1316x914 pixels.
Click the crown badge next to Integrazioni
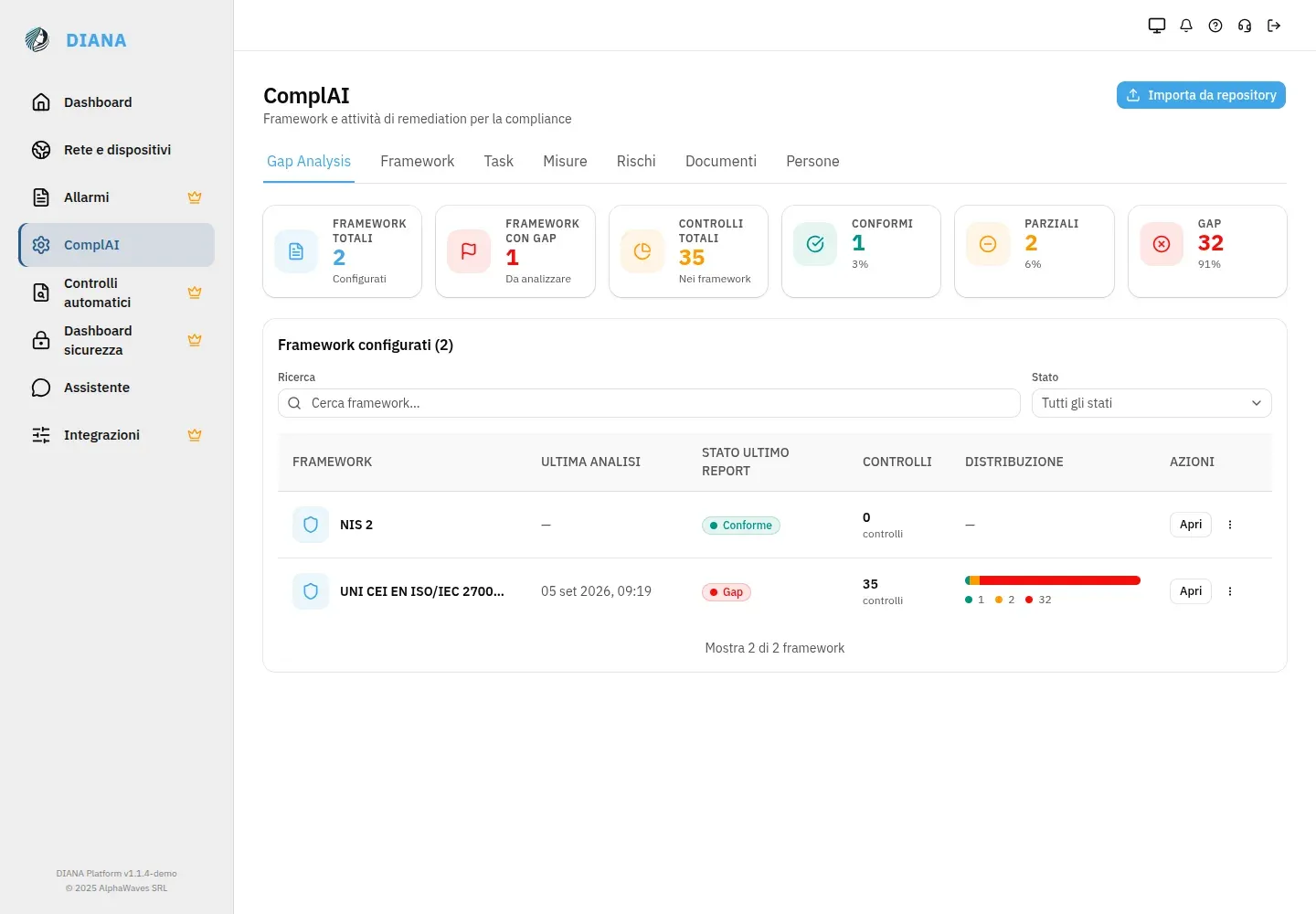point(195,435)
